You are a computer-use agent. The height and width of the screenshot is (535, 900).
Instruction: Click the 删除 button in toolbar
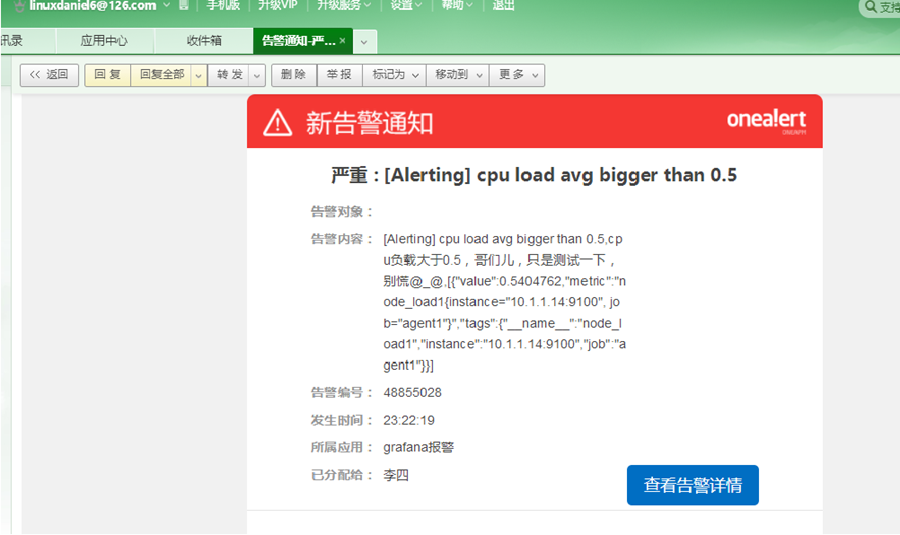[294, 75]
